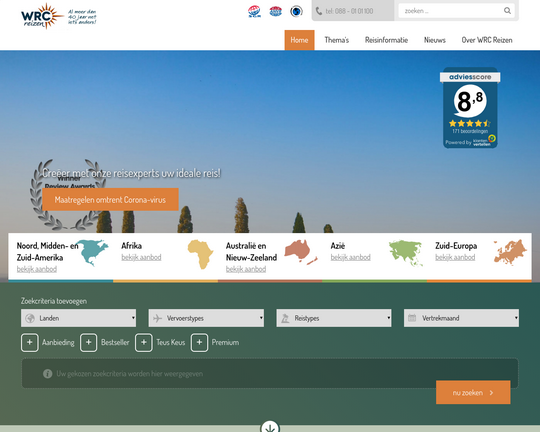Toggle the Bestseller plus checkbox

point(89,342)
